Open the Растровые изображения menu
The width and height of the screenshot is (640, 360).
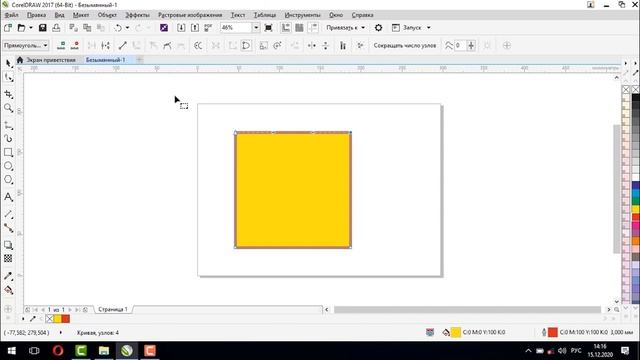coord(190,15)
